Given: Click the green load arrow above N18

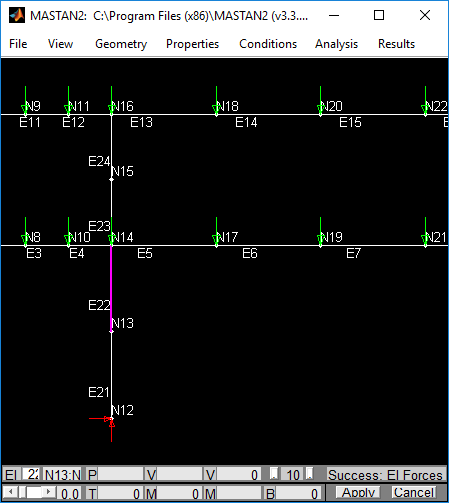Looking at the screenshot, I should click(216, 100).
